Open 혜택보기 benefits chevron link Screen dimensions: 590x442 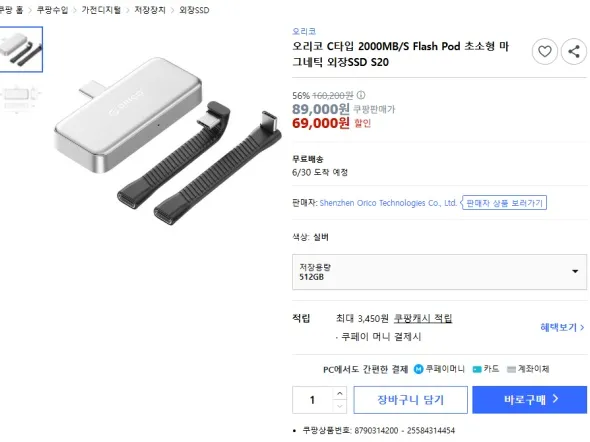point(562,327)
